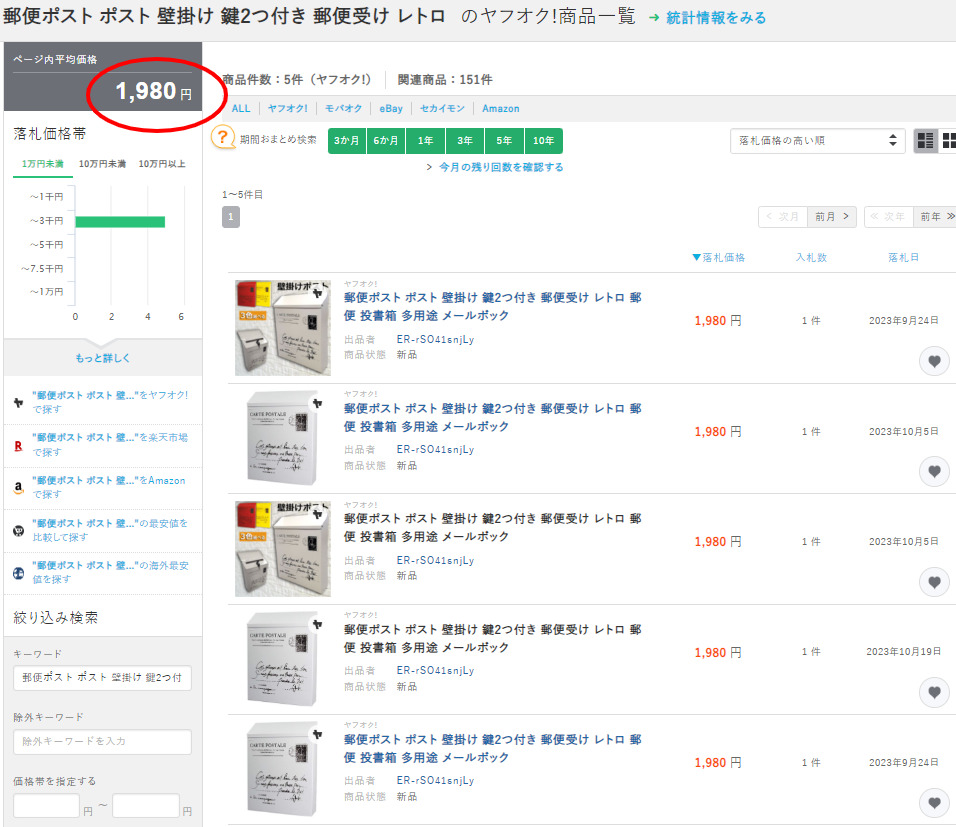Click the 除外キーワード input field

point(102,742)
